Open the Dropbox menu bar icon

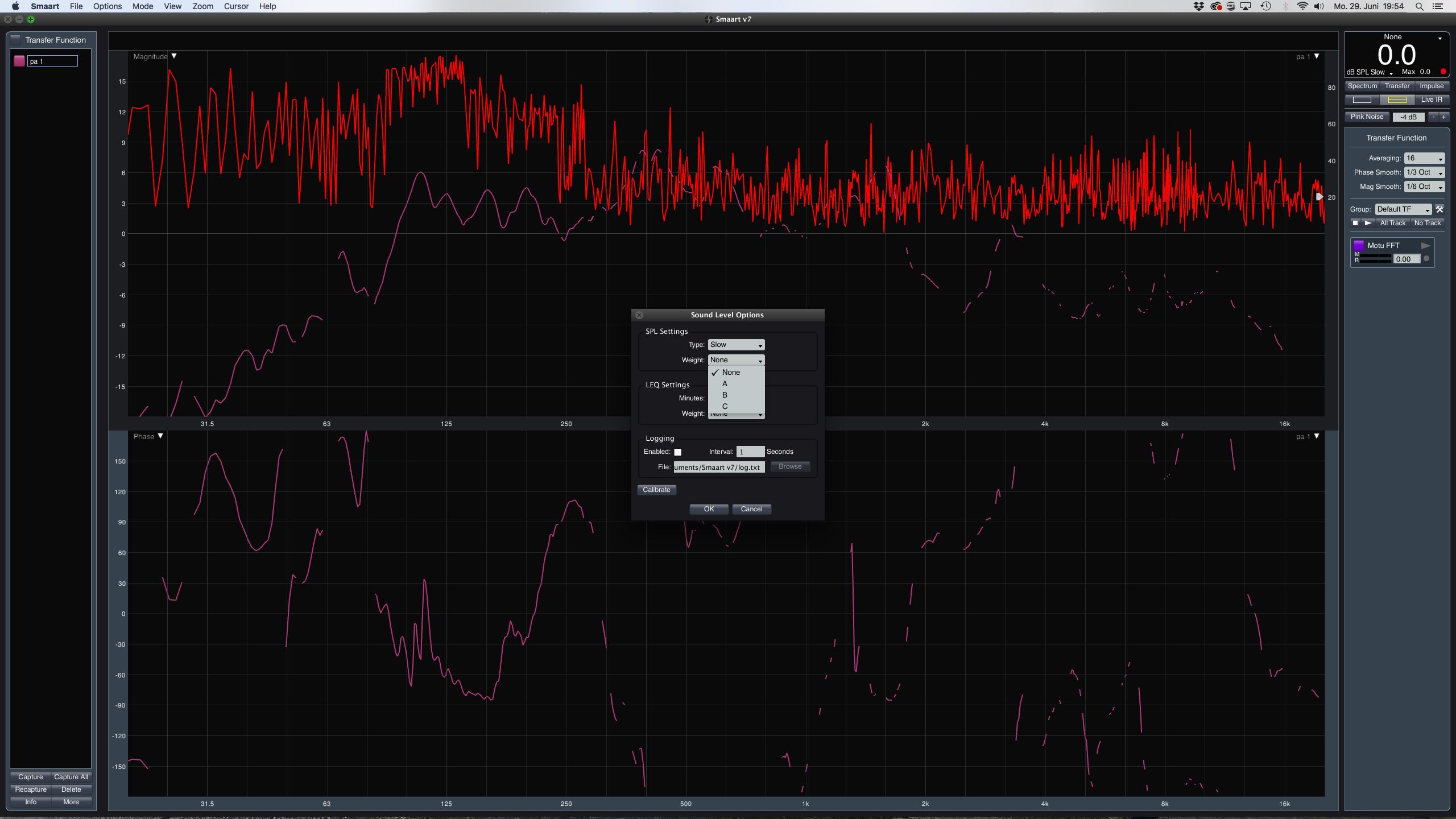coord(1199,6)
